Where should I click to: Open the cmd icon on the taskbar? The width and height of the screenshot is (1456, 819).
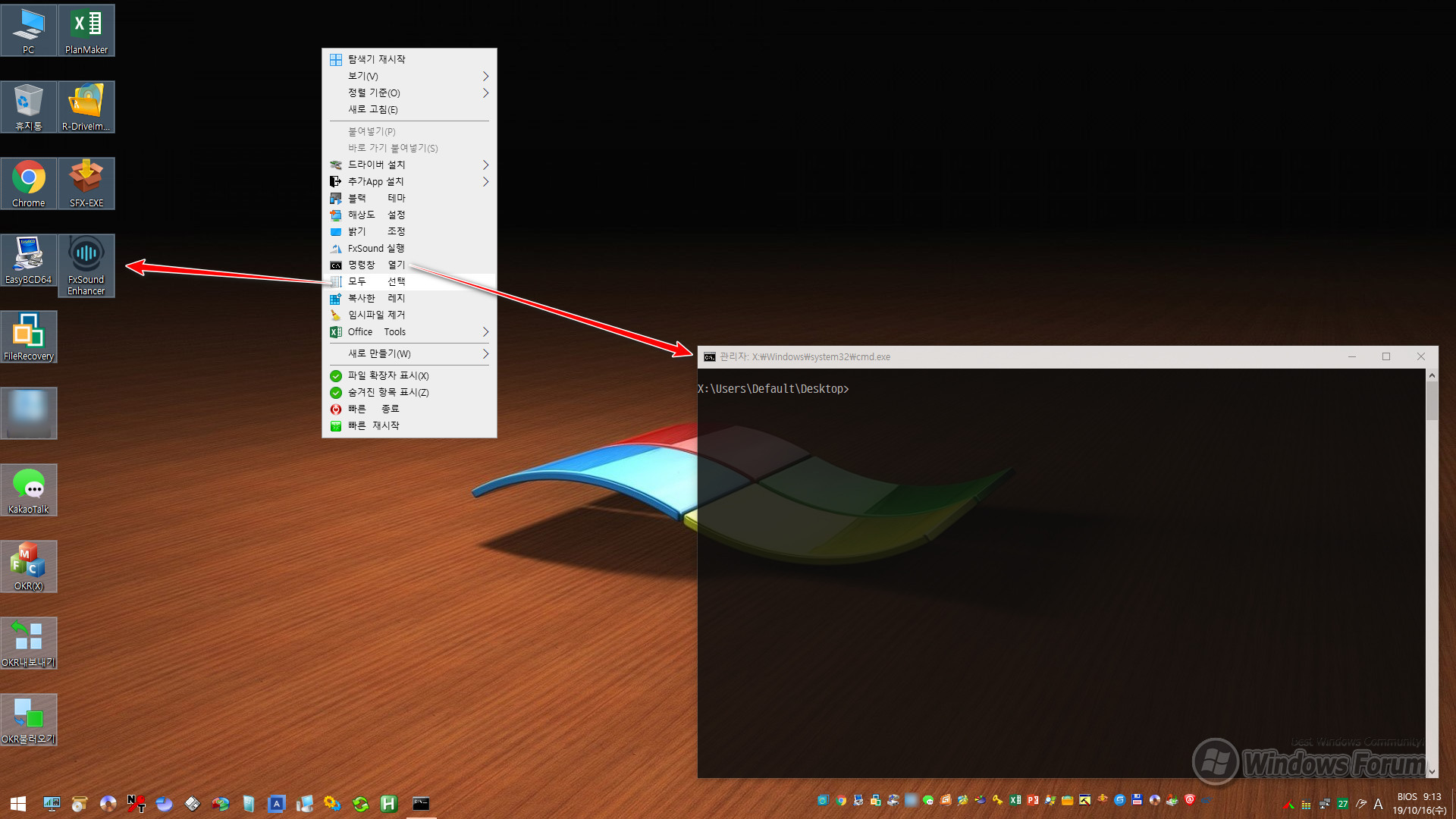click(x=421, y=804)
